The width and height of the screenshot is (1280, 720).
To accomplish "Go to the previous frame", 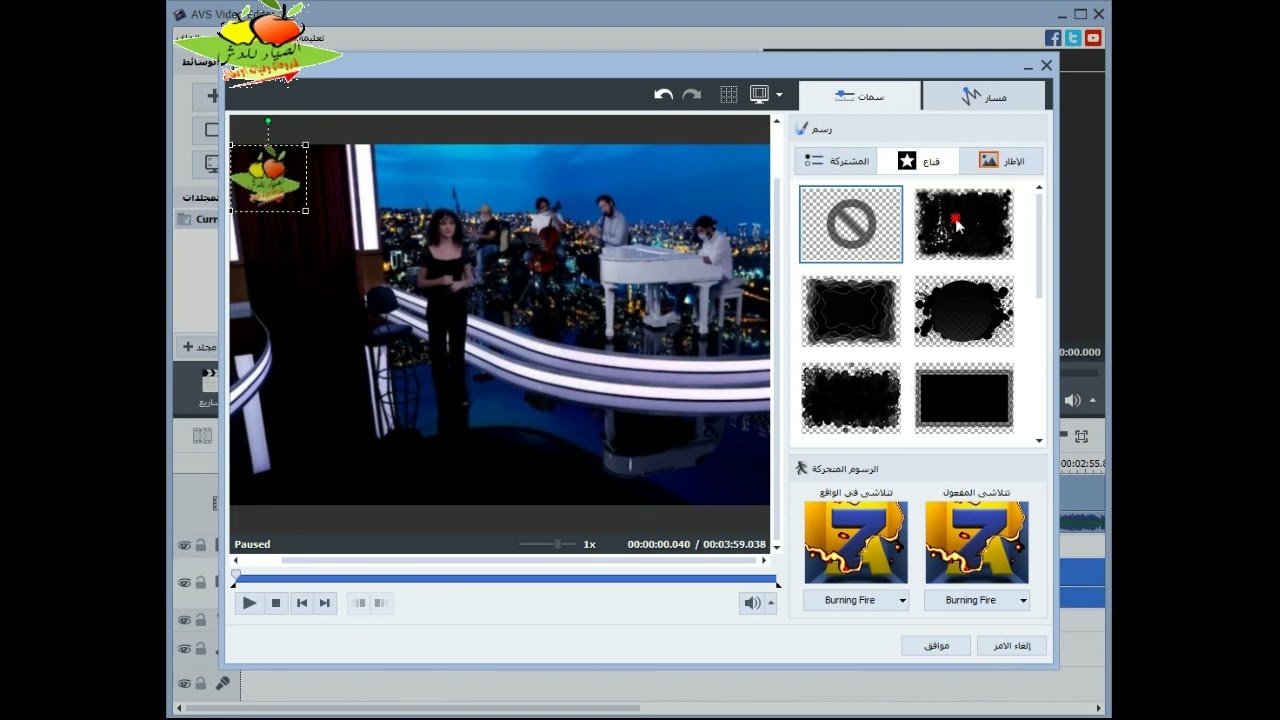I will [x=302, y=603].
